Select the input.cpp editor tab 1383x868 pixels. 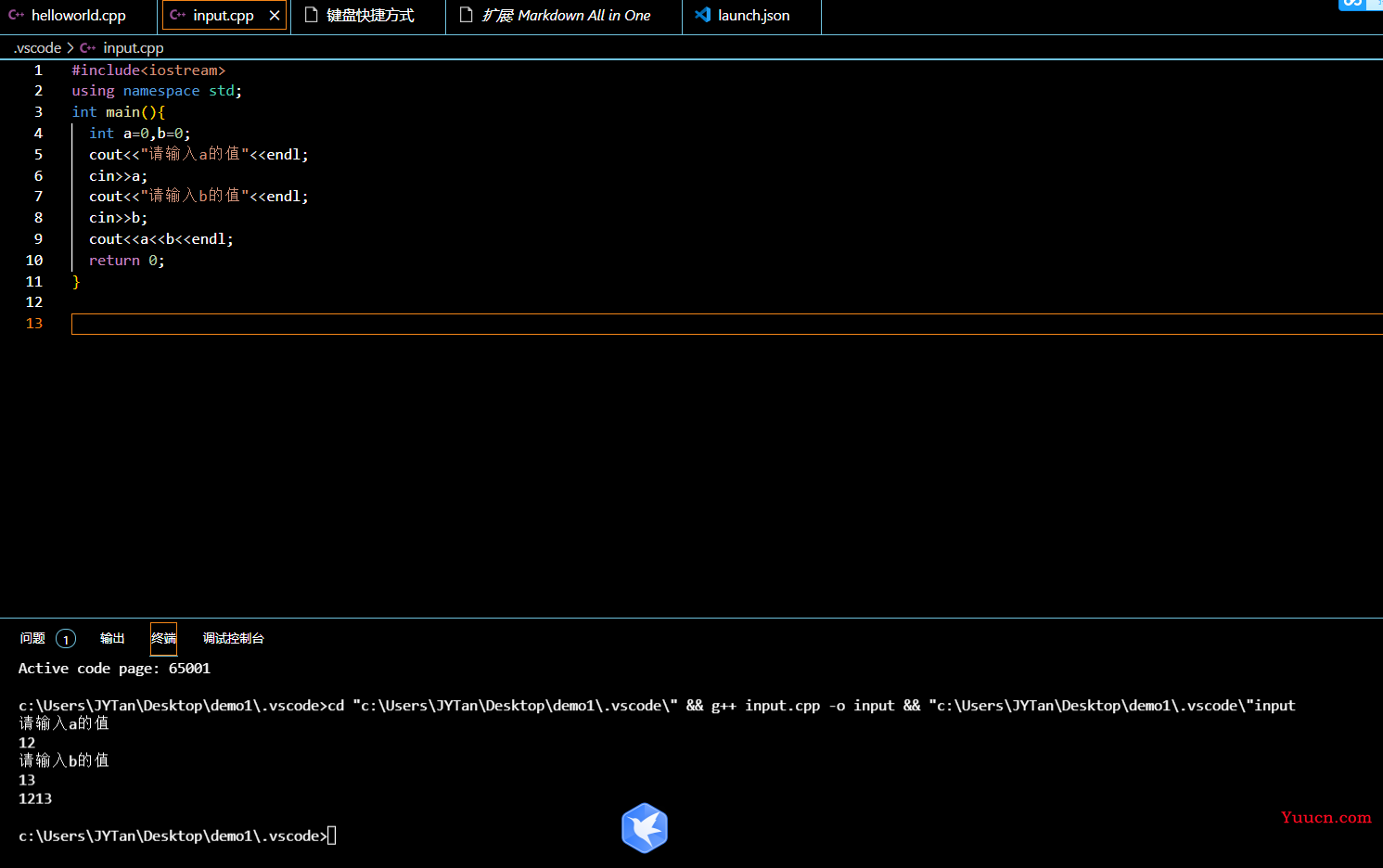pos(223,16)
